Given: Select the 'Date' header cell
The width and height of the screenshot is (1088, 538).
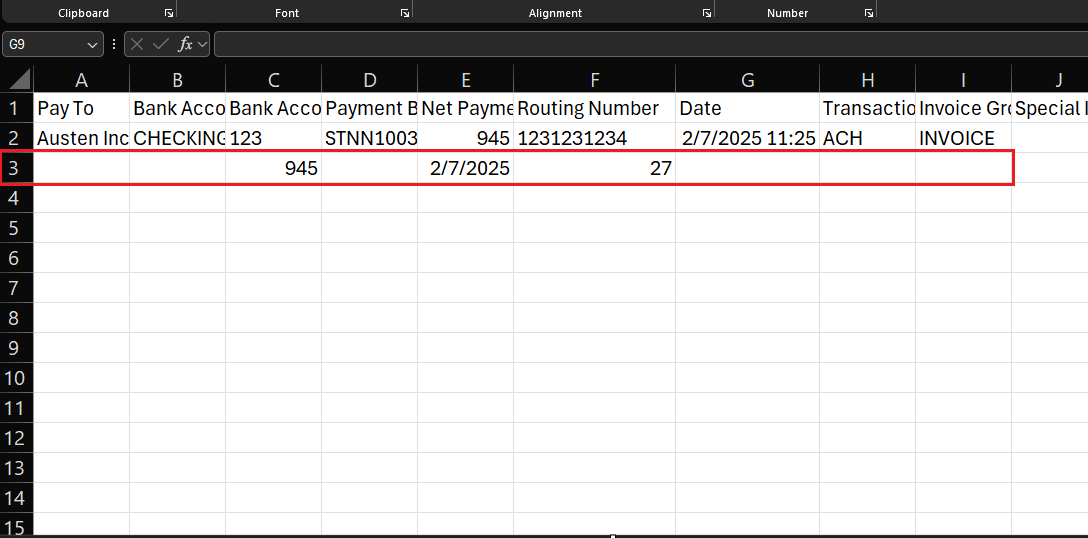Looking at the screenshot, I should tap(747, 108).
